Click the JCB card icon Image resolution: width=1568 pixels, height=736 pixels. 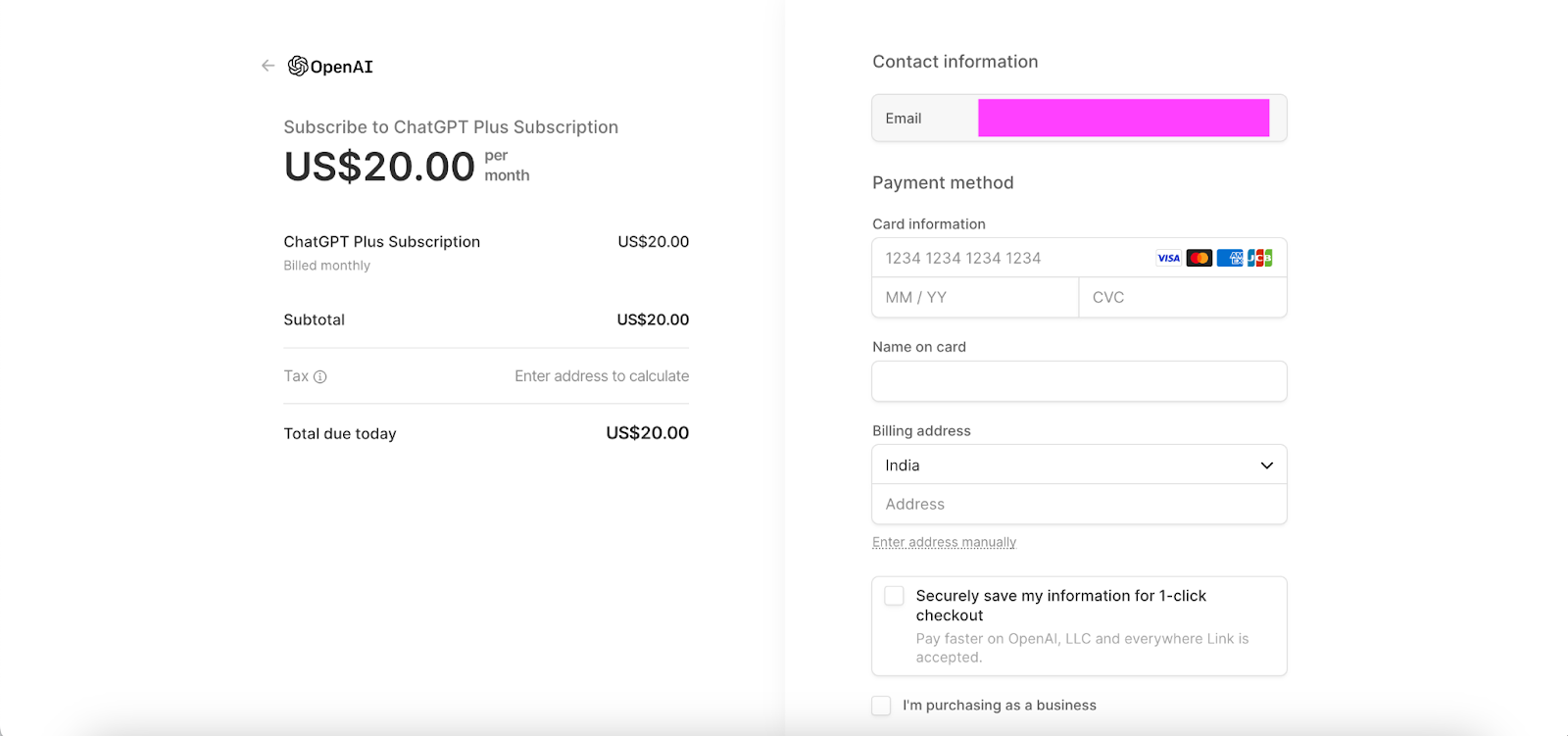1260,258
